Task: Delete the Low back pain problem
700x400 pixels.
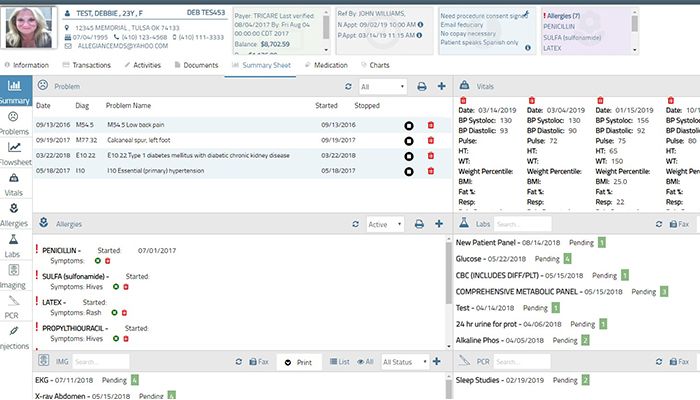Action: 431,125
